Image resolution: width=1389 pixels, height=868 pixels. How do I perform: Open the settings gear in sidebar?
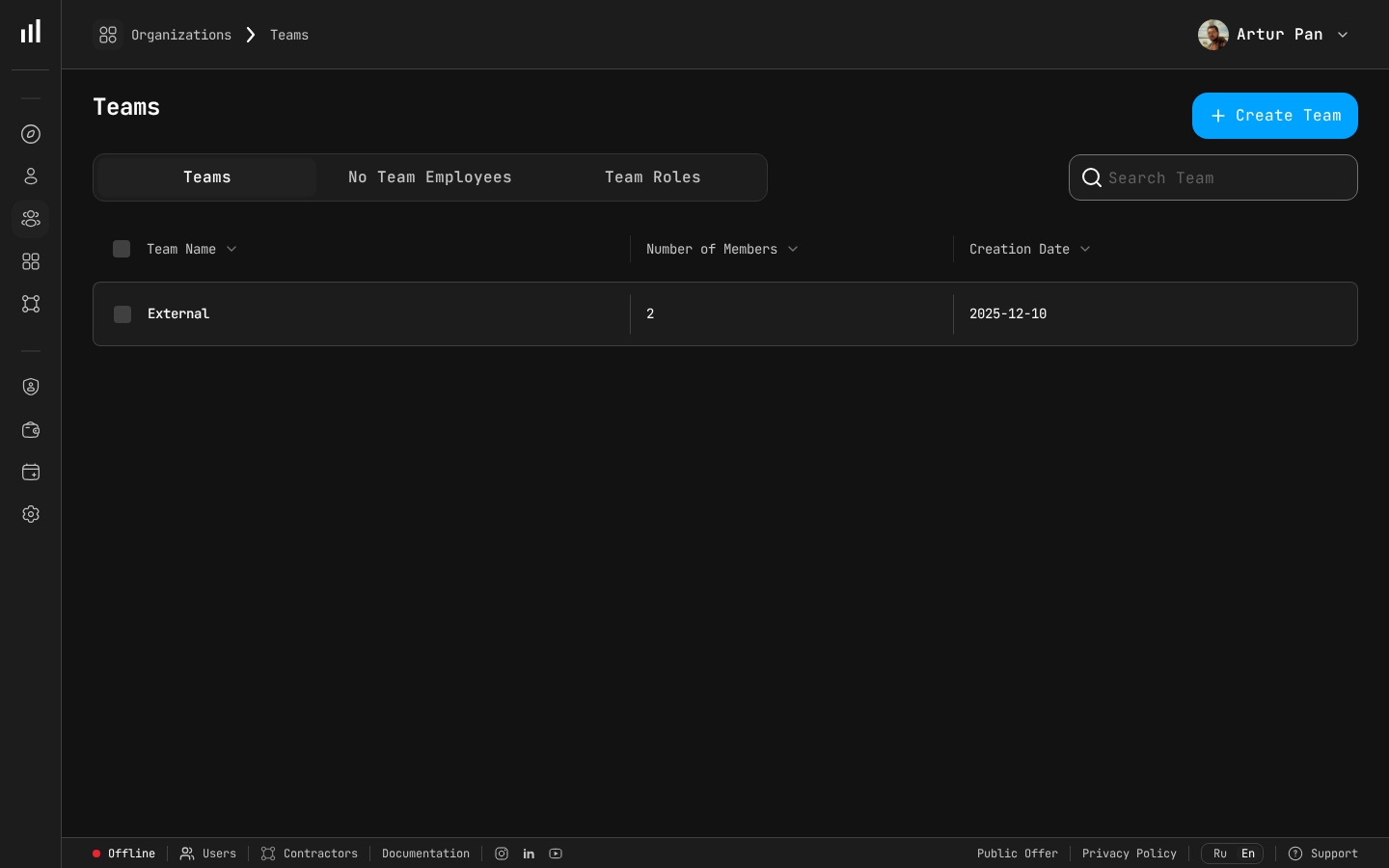tap(31, 514)
